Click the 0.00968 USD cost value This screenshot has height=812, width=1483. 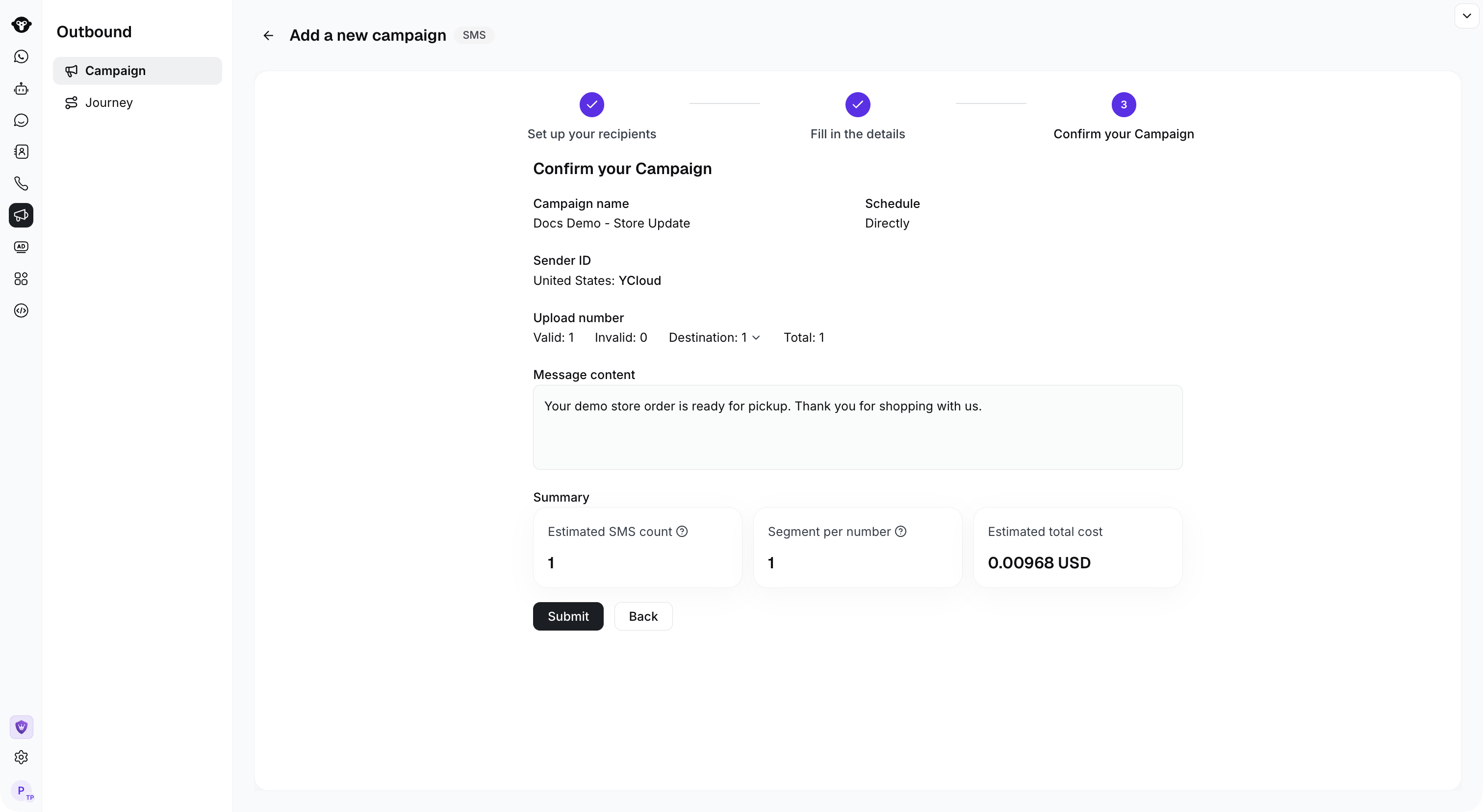tap(1039, 563)
